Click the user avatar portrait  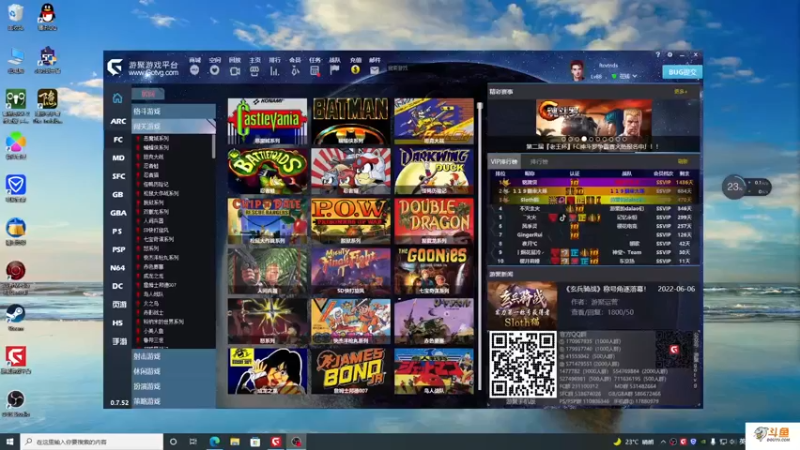577,70
